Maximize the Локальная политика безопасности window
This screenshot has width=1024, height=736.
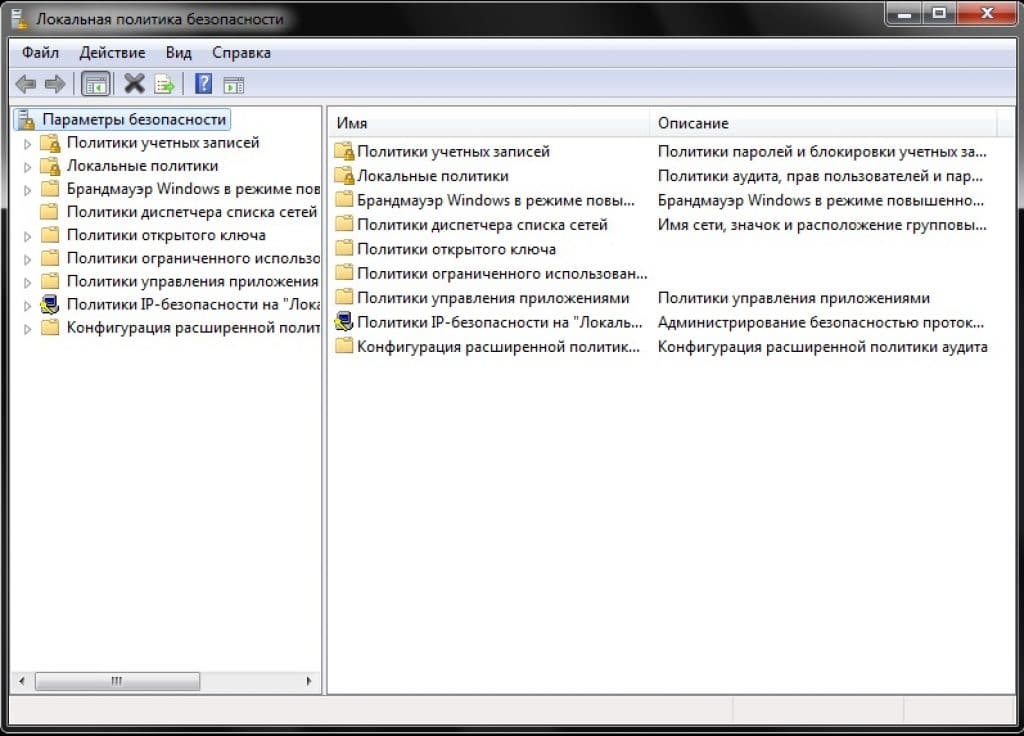pos(939,14)
